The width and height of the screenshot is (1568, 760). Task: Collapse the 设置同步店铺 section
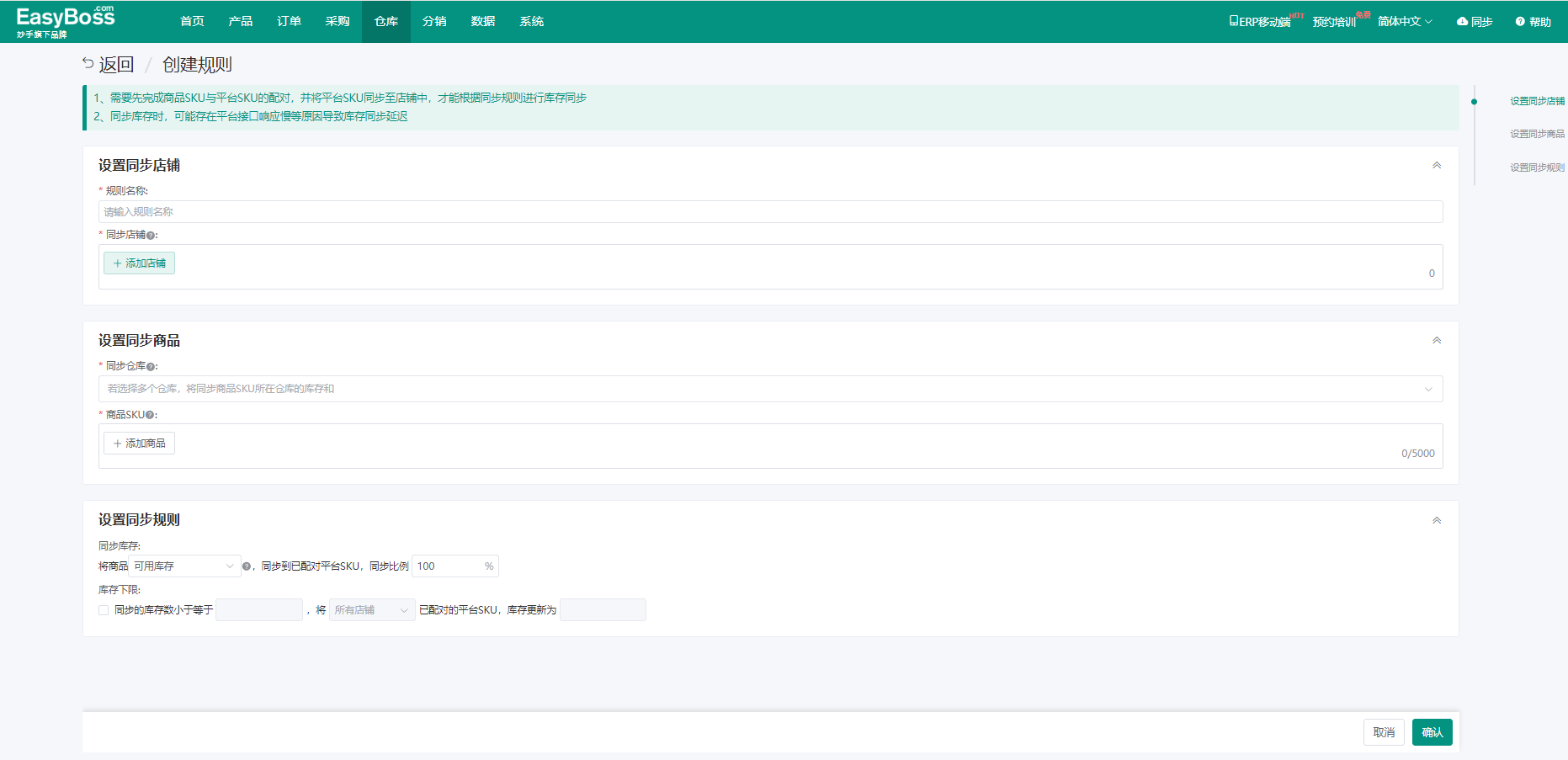[1437, 165]
